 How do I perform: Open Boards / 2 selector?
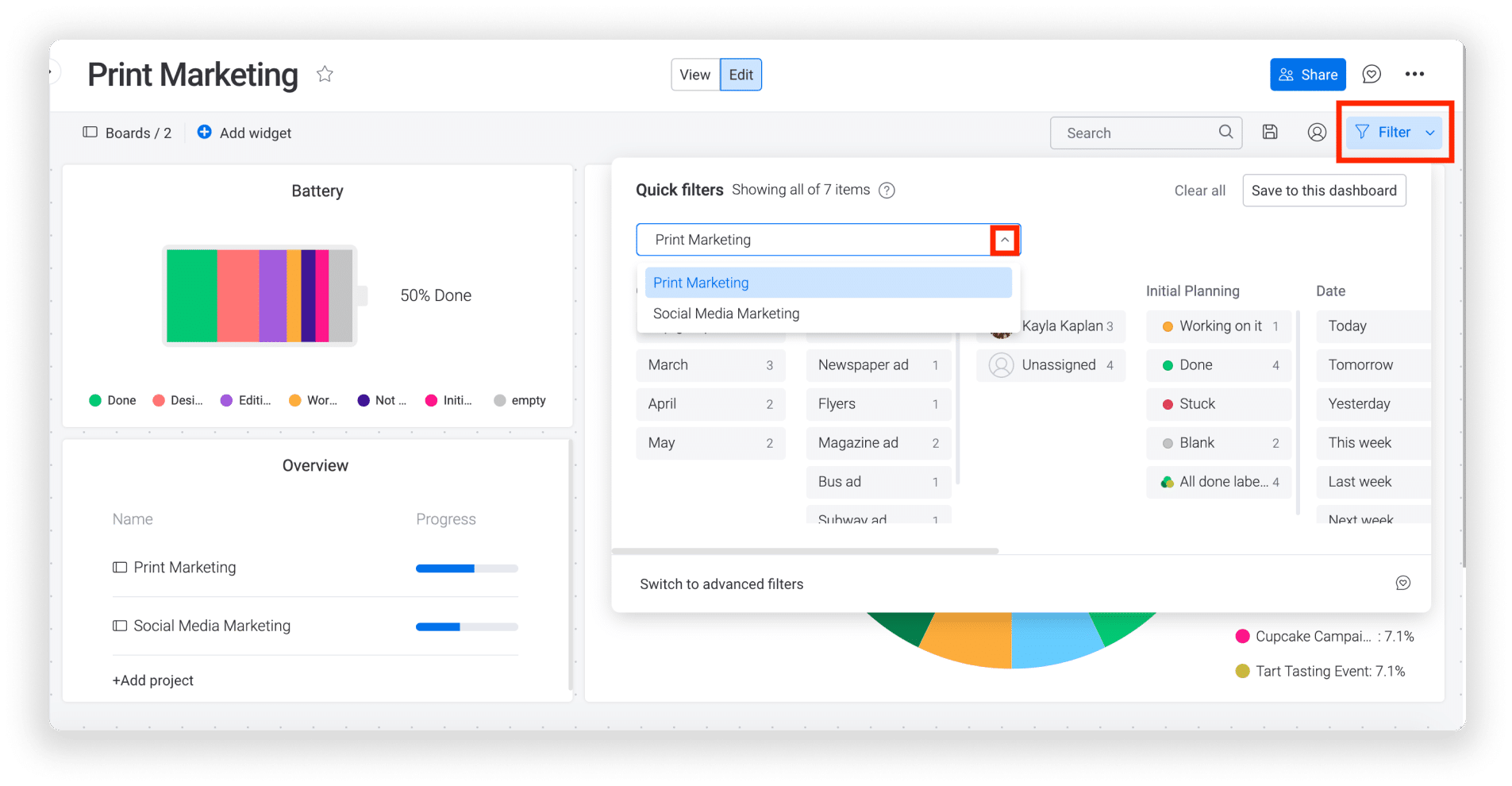click(127, 133)
